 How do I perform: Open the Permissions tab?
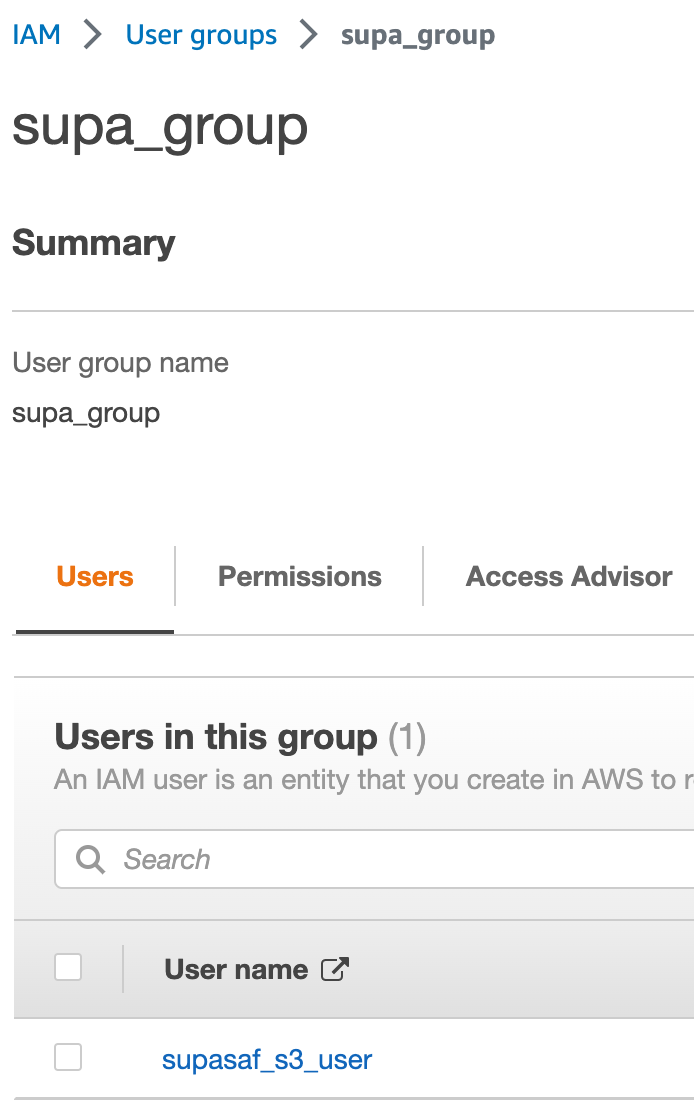tap(299, 577)
